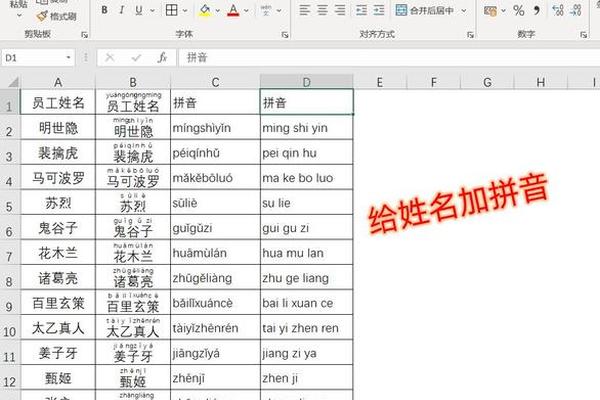The height and width of the screenshot is (400, 600).
Task: Open the Alignment (对齐方式) dialog launcher
Action: tap(470, 35)
